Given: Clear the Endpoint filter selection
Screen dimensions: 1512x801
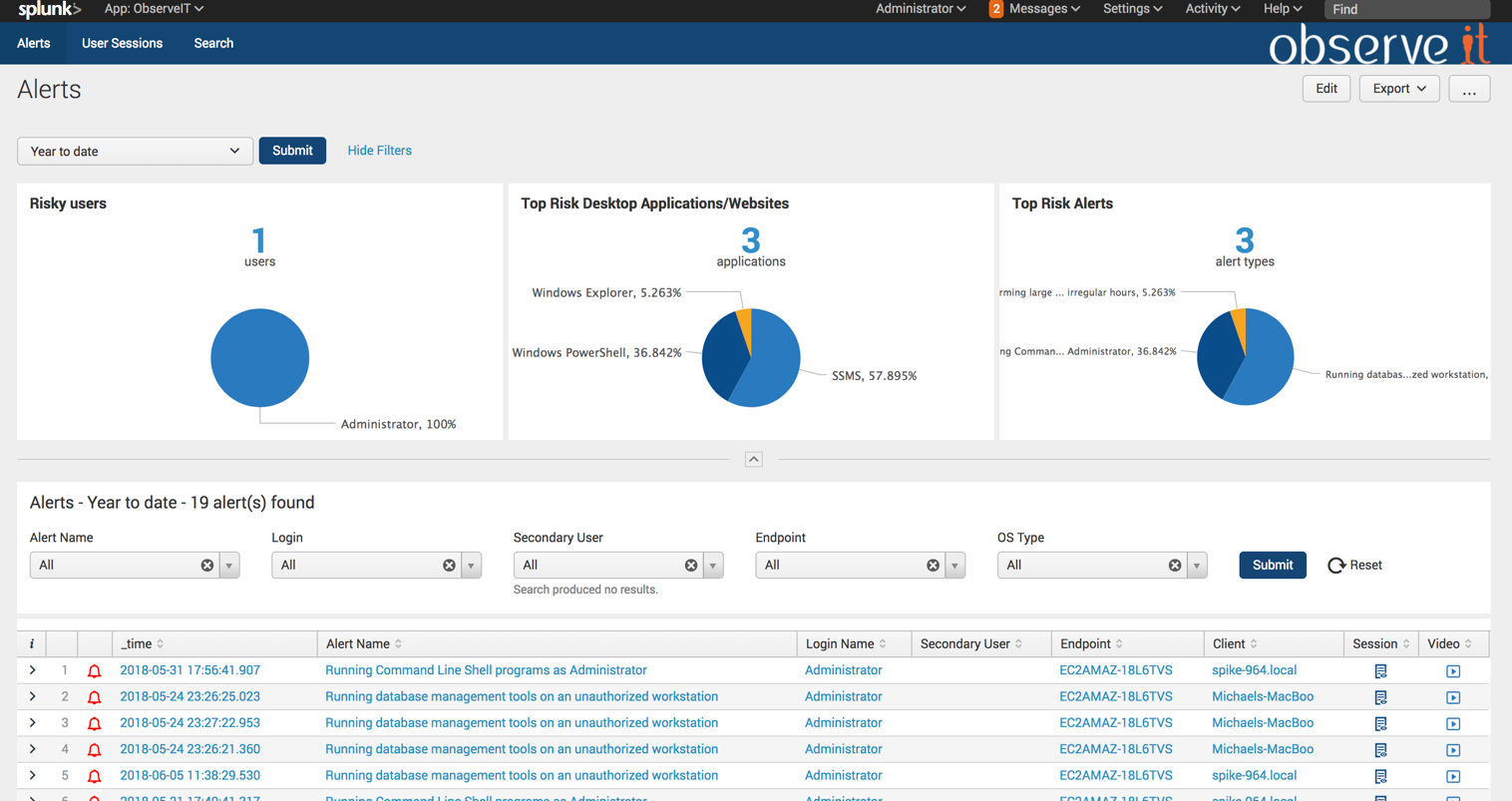Looking at the screenshot, I should (x=933, y=566).
